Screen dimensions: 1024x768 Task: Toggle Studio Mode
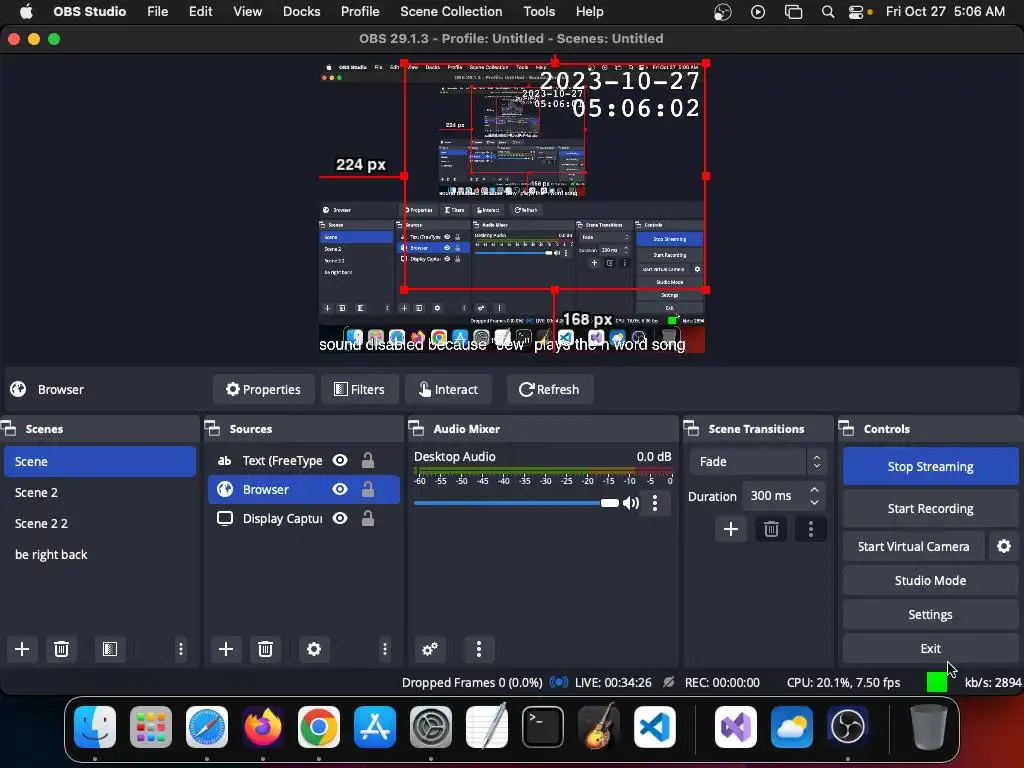[930, 581]
